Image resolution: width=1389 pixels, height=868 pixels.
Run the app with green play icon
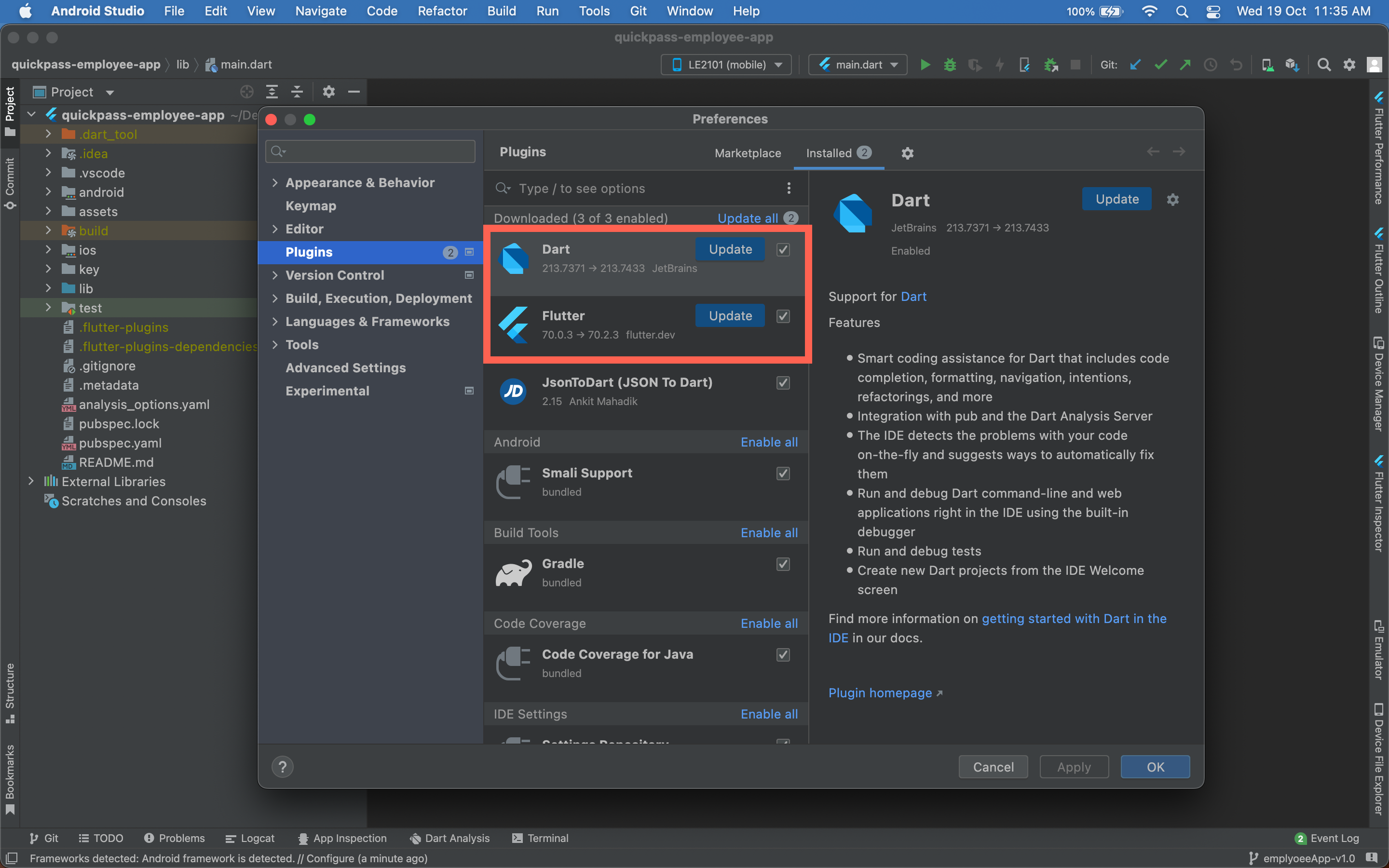(x=925, y=65)
